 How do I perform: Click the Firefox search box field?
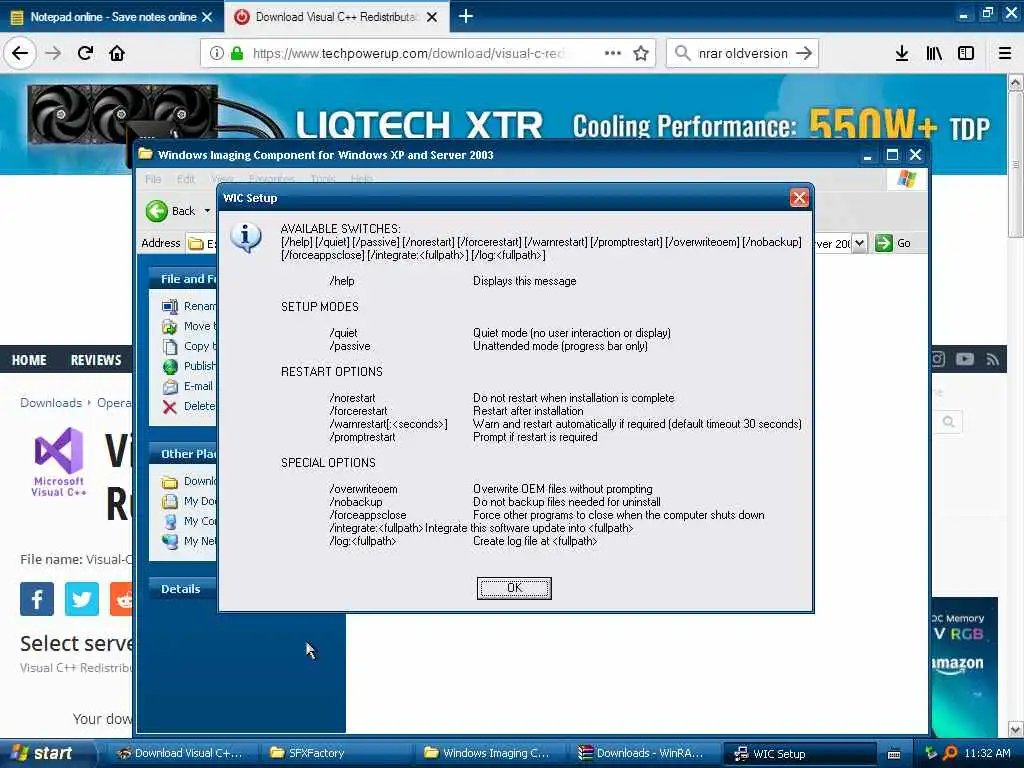(743, 53)
